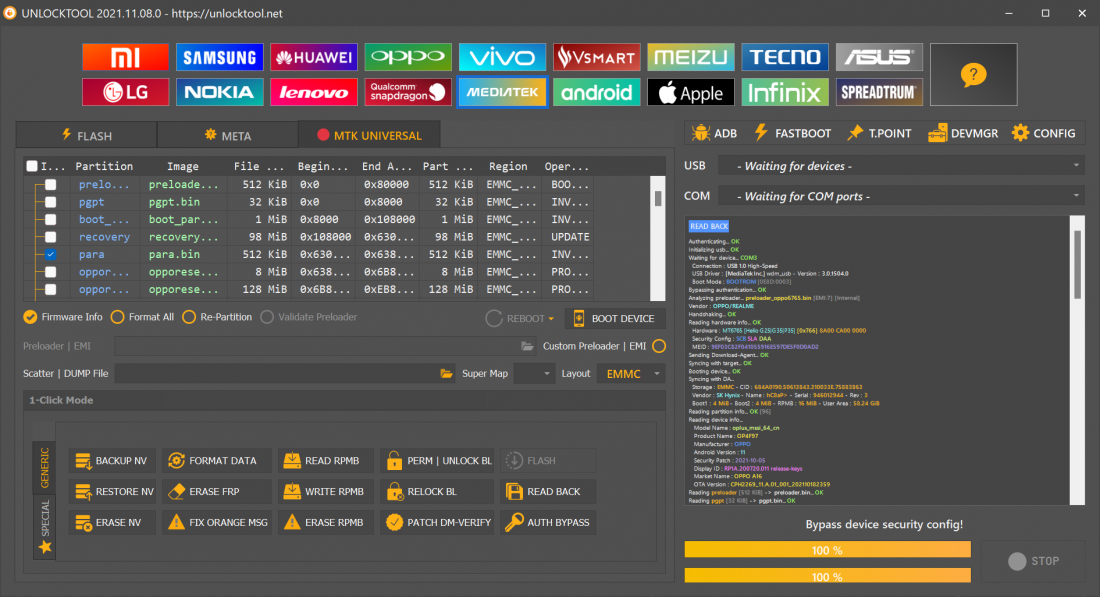Image resolution: width=1100 pixels, height=597 pixels.
Task: Toggle the Firmware Info option
Action: [62, 317]
